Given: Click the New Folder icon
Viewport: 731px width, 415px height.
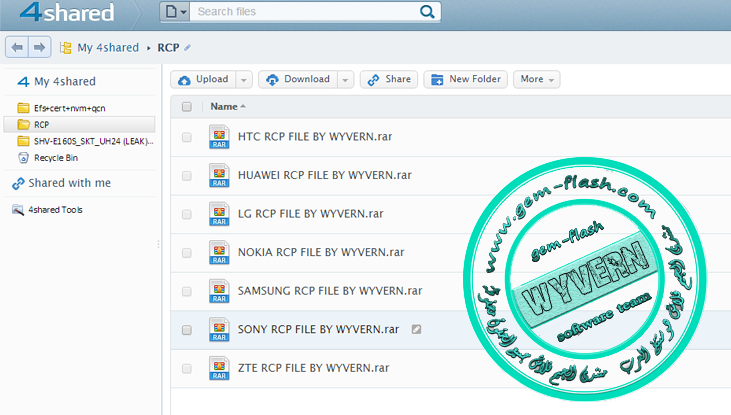Looking at the screenshot, I should 437,80.
